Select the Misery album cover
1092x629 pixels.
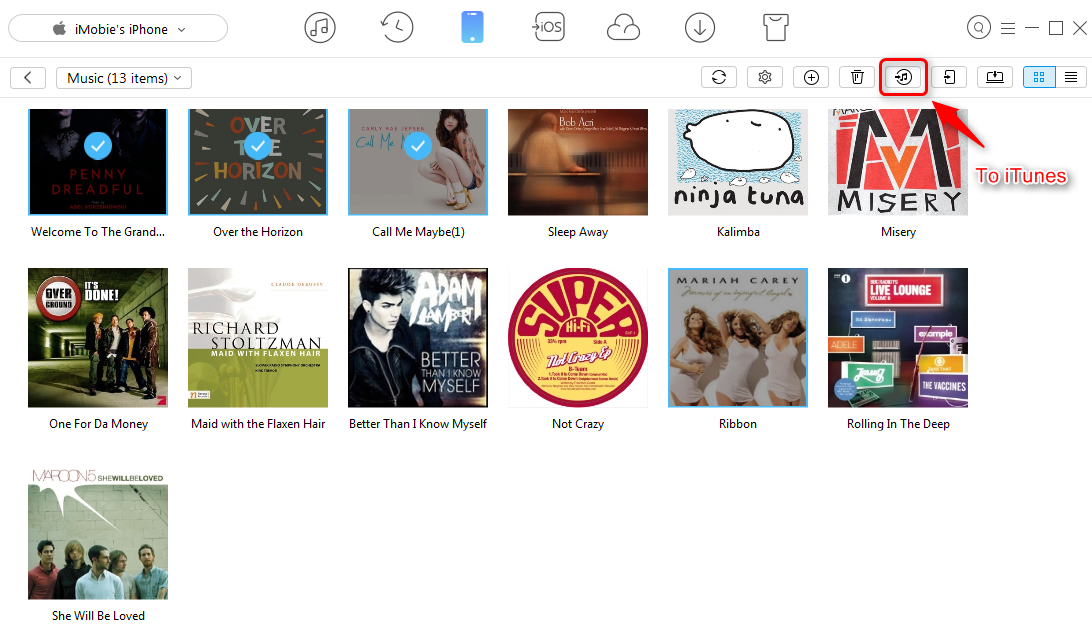898,162
